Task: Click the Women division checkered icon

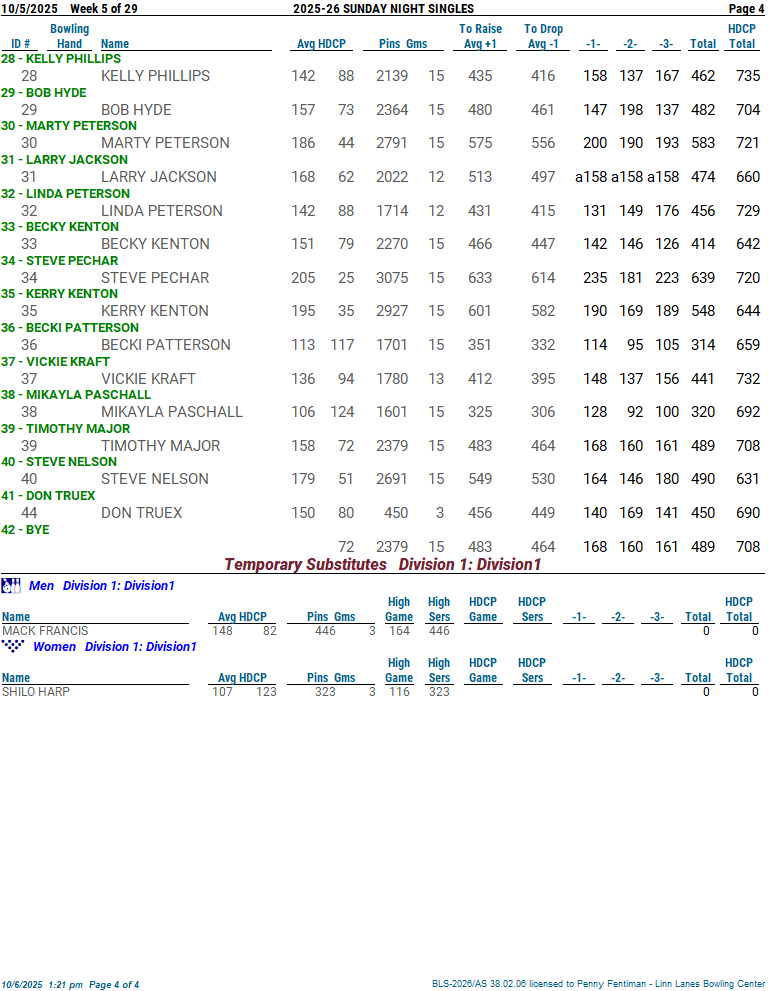Action: [x=12, y=646]
